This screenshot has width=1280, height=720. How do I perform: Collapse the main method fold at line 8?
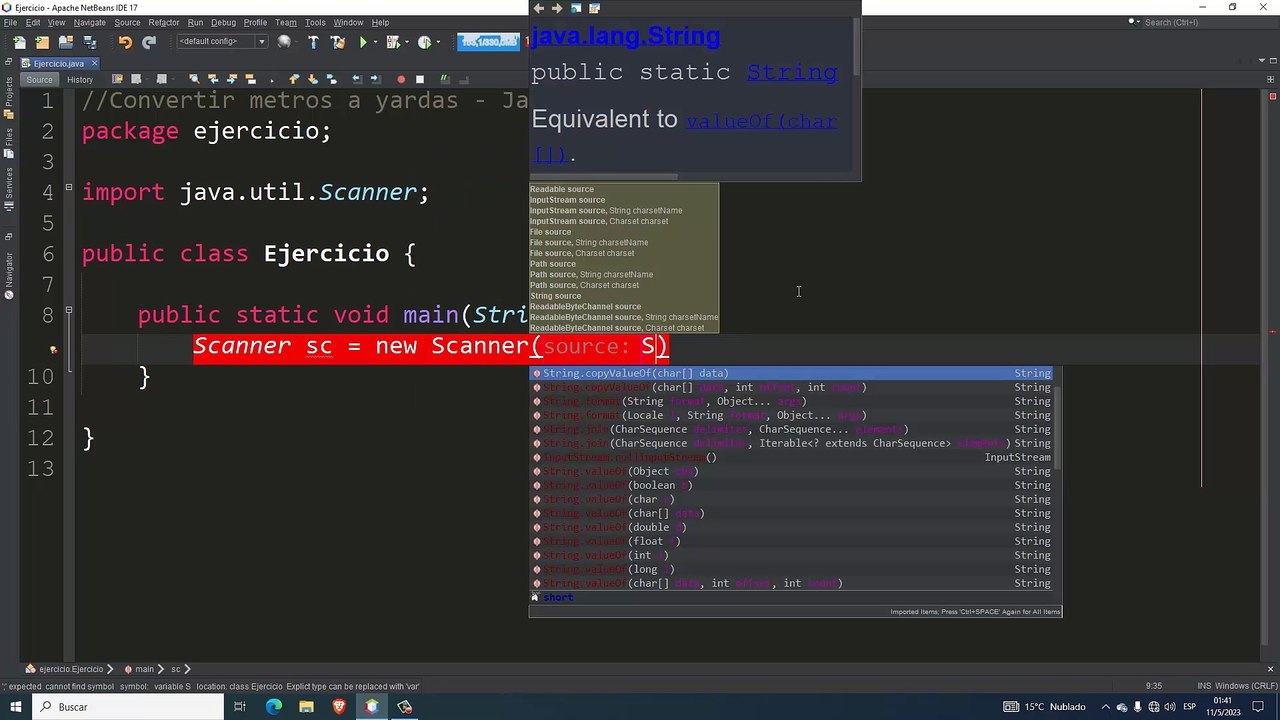[69, 310]
